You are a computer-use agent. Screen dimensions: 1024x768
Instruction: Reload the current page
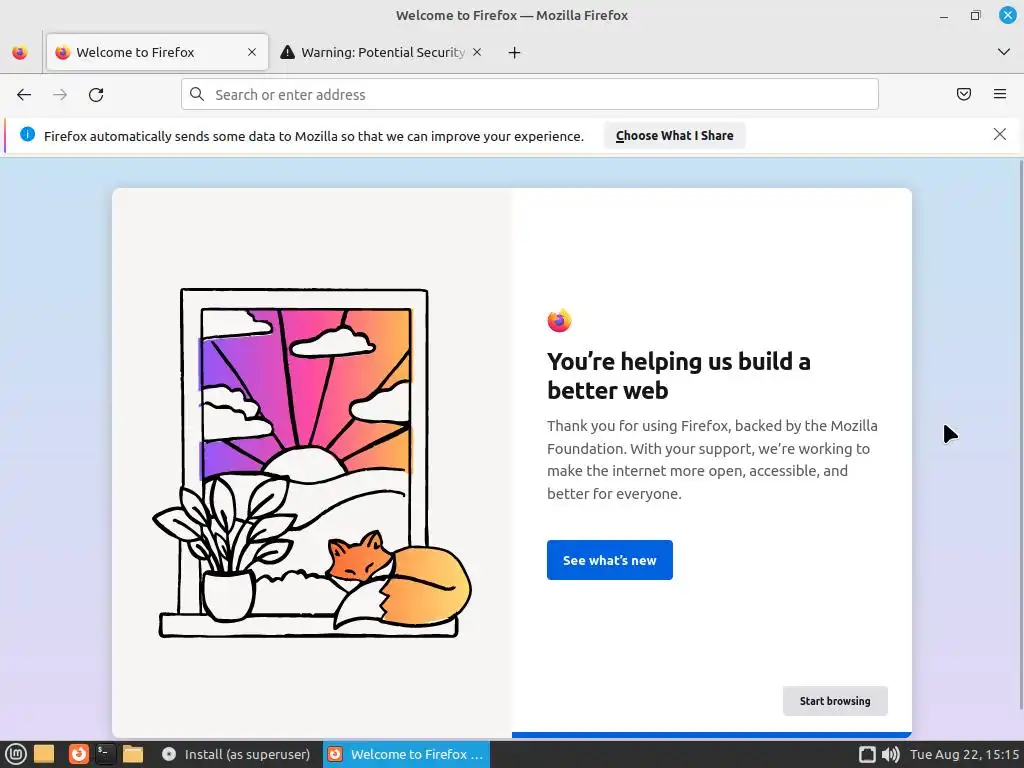click(96, 95)
